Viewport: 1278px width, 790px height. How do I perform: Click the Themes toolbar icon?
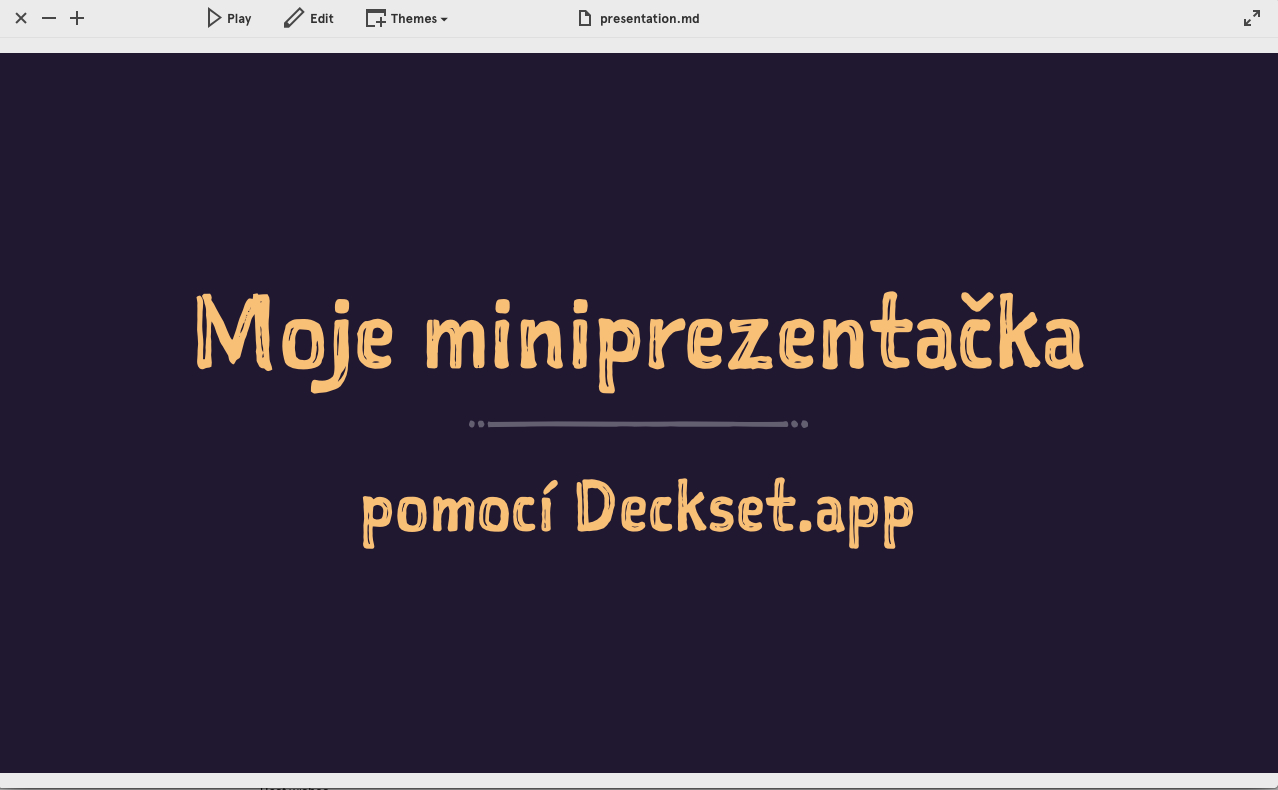click(376, 17)
